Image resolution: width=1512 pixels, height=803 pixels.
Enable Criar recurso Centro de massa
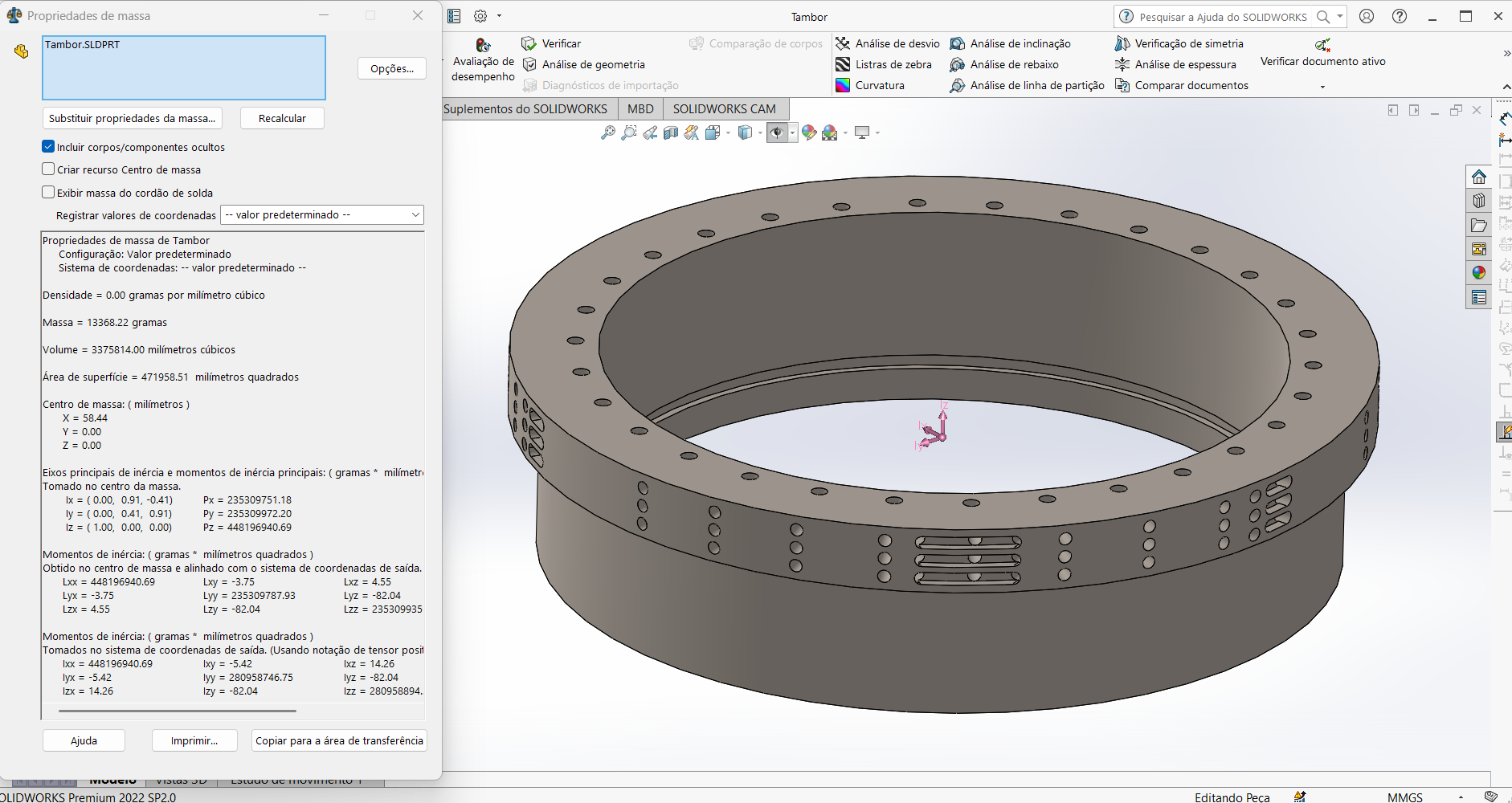(x=48, y=169)
